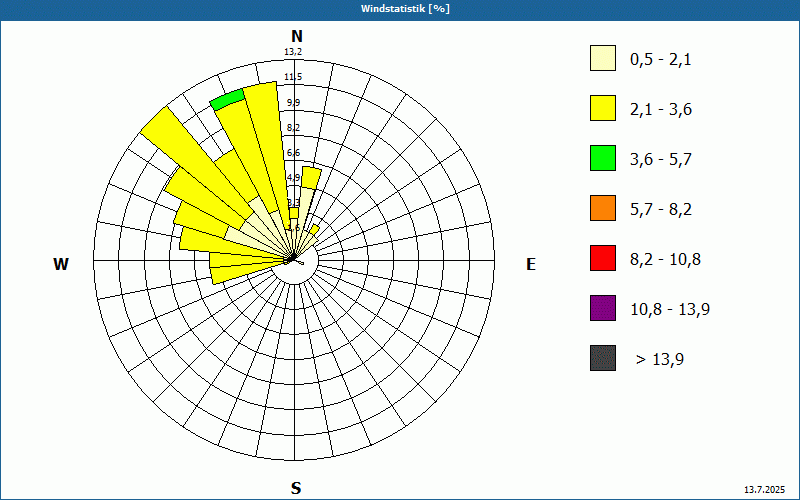Click the 9,9 radial axis value

pos(293,103)
